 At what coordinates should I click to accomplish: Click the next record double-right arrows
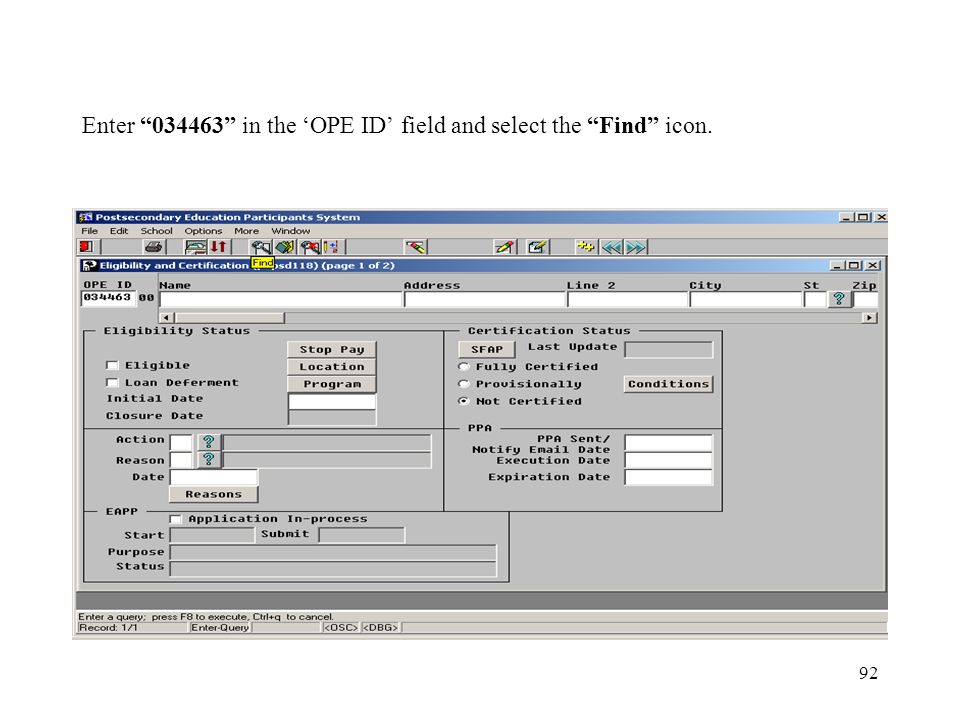click(636, 247)
